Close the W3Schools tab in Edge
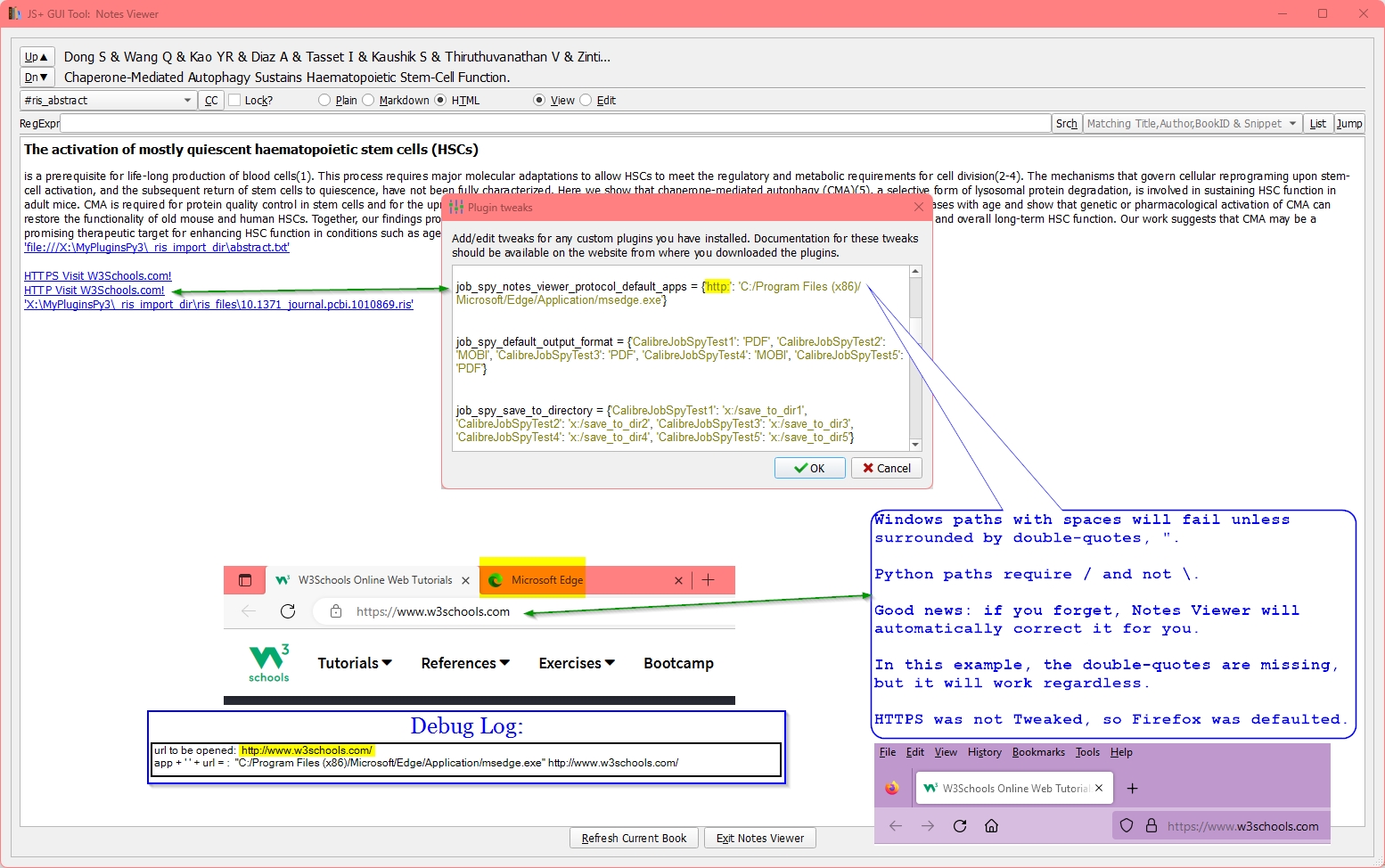Viewport: 1385px width, 868px height. [x=465, y=580]
